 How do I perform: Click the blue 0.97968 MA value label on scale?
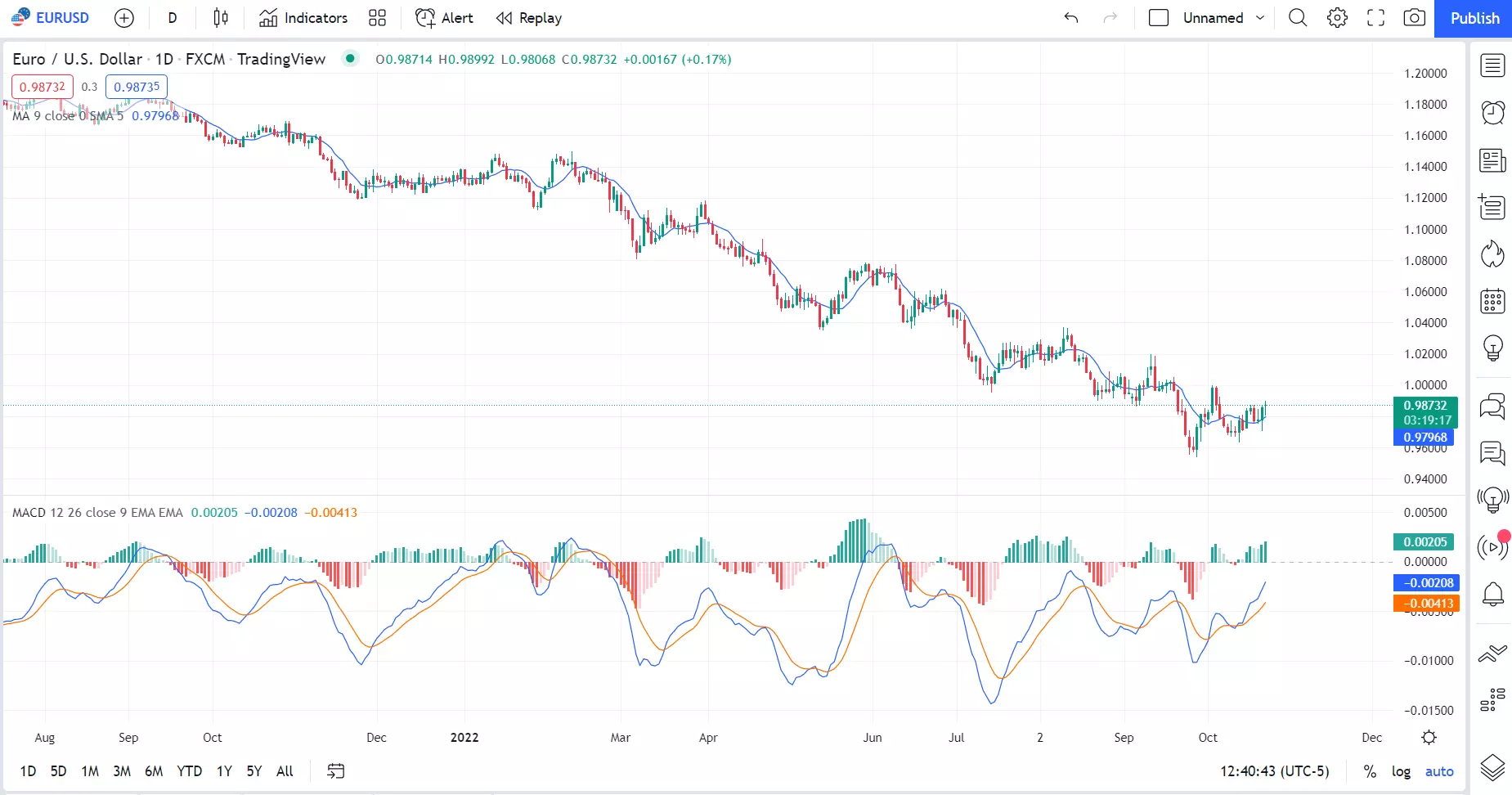tap(1424, 438)
